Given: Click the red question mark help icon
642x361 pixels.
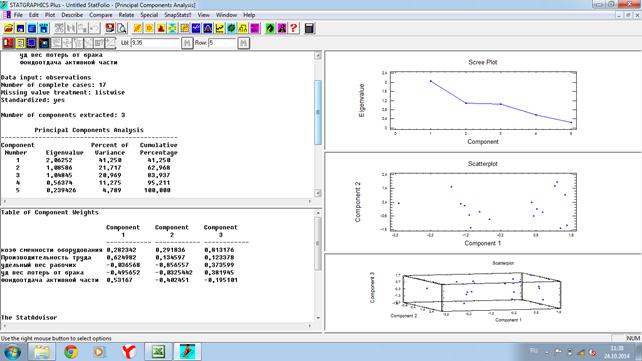Looking at the screenshot, I should click(294, 28).
